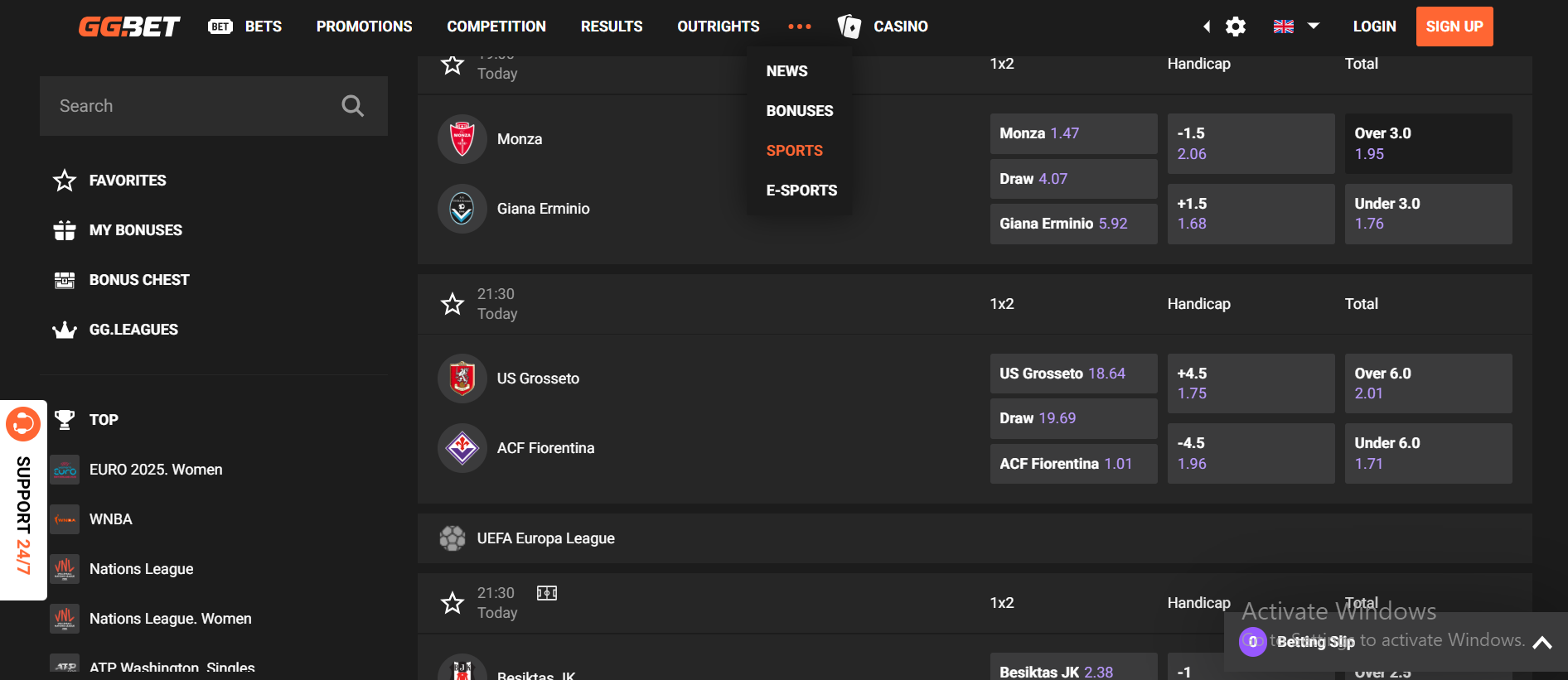Open Support 24/7 chat bubble icon
This screenshot has height=680, width=1568.
(23, 424)
